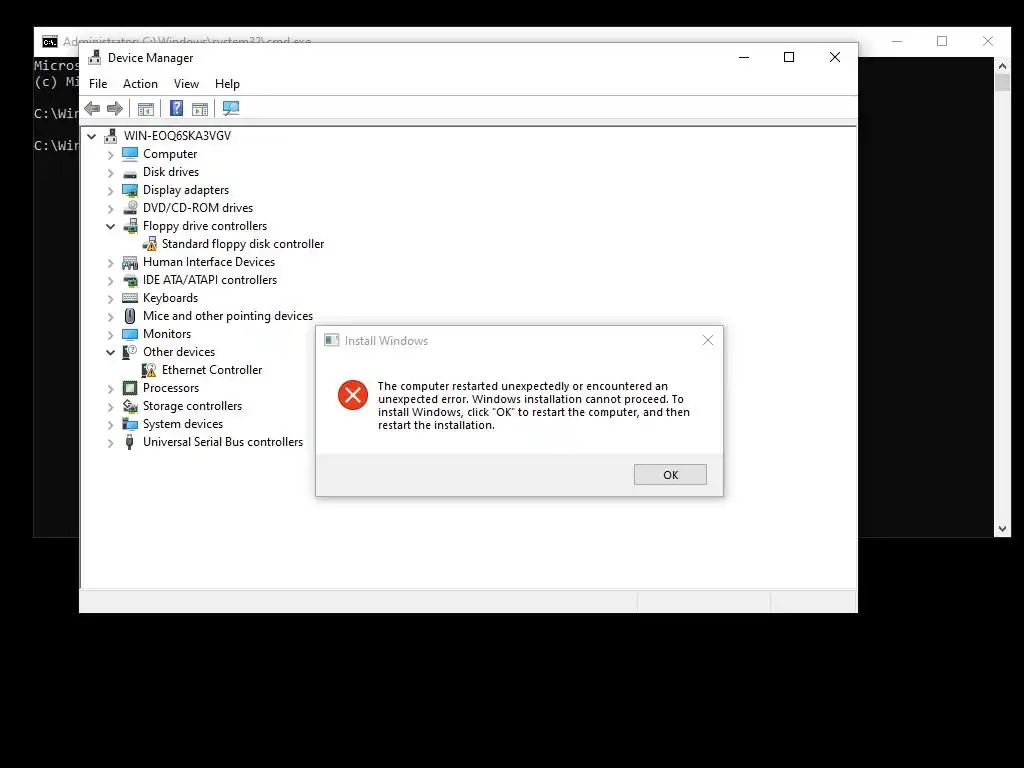This screenshot has width=1024, height=768.
Task: Click the Display adapters category icon
Action: pyautogui.click(x=130, y=190)
